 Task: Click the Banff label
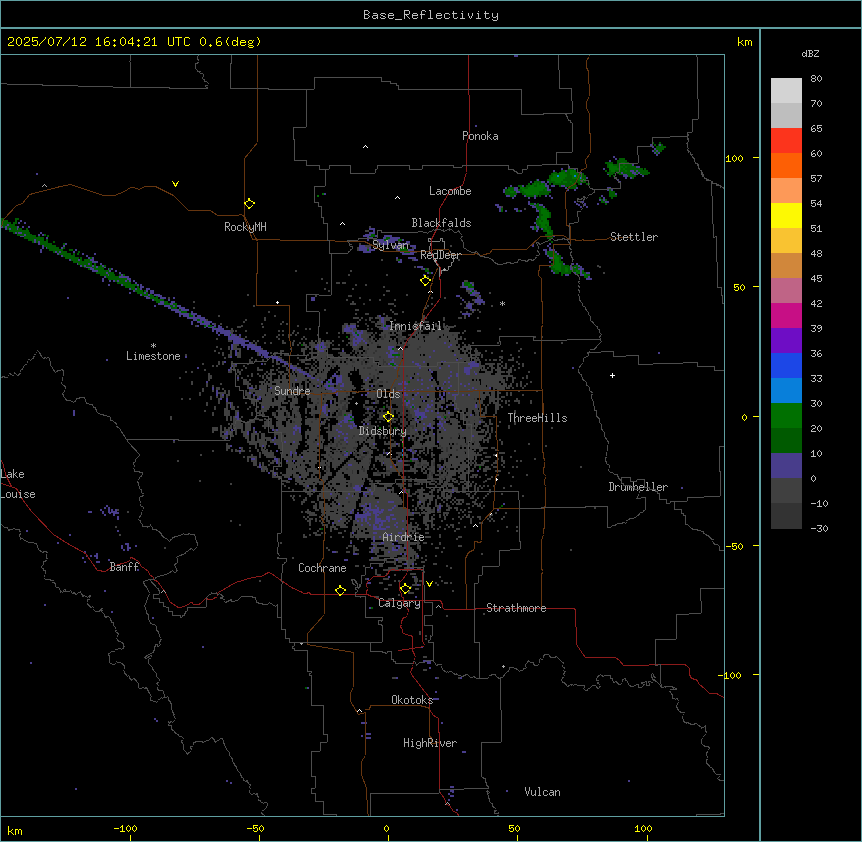(124, 567)
